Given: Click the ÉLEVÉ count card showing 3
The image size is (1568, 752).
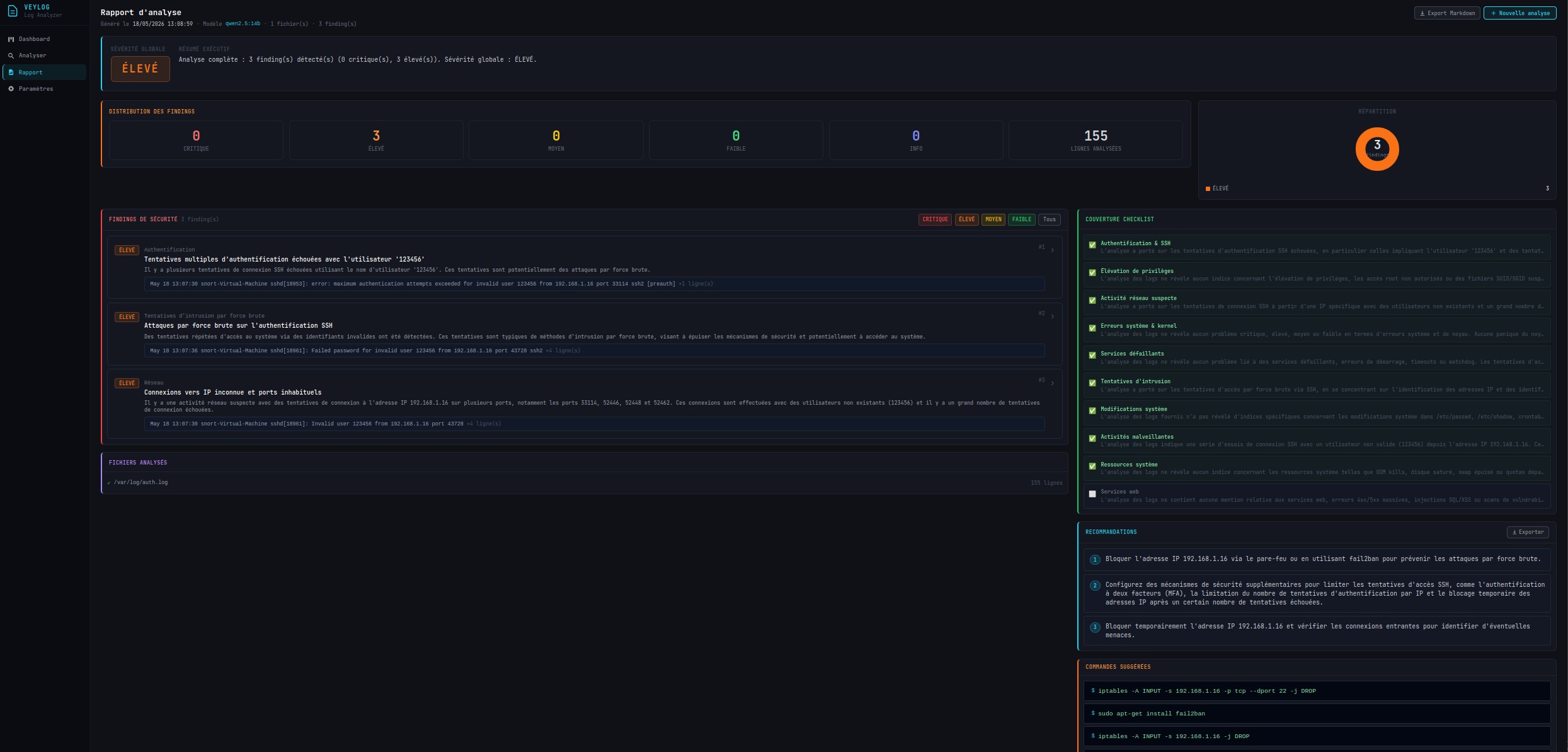Looking at the screenshot, I should 376,140.
